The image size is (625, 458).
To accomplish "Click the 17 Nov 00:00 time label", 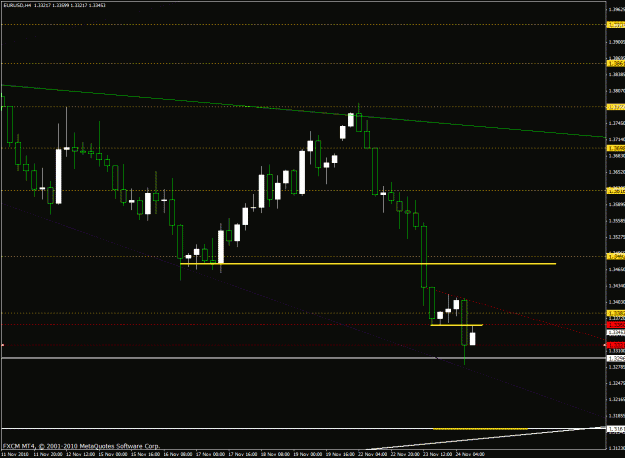I will click(210, 454).
